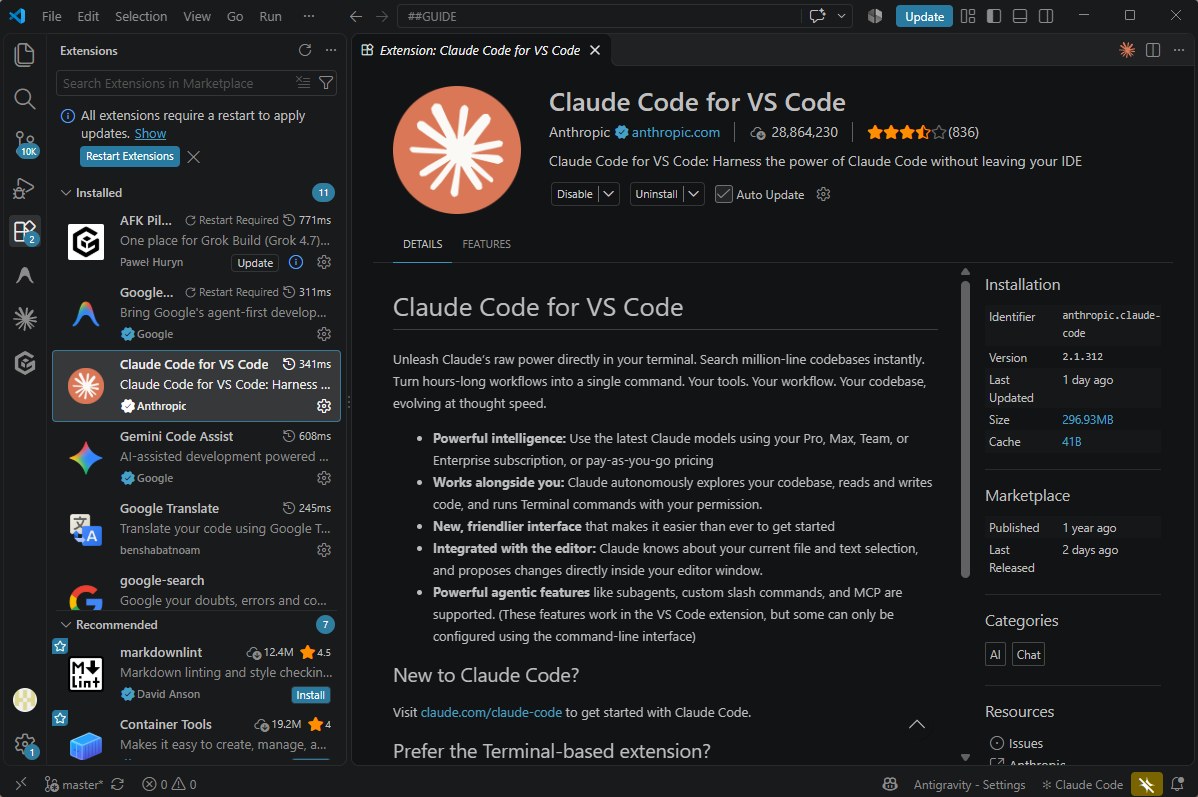Open manage gear for Claude Code list item
The height and width of the screenshot is (797, 1198).
tap(324, 406)
